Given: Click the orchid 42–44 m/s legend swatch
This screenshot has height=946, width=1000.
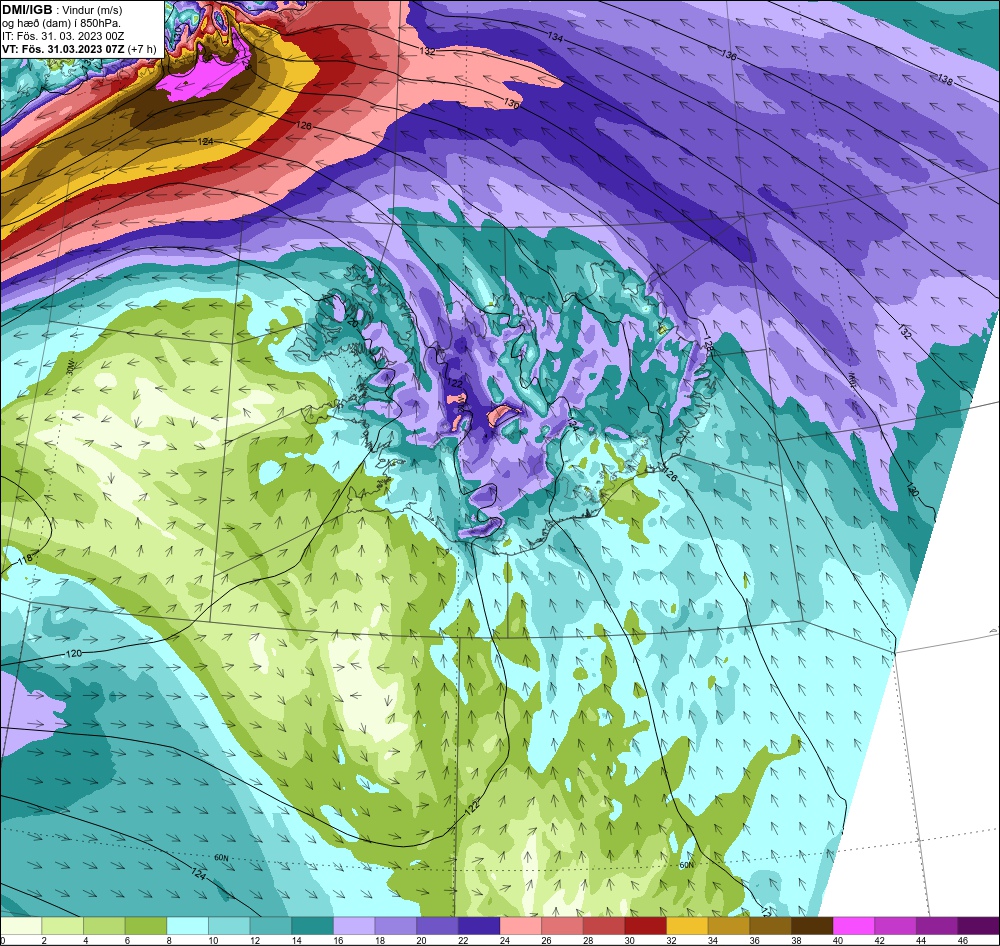Looking at the screenshot, I should (896, 926).
